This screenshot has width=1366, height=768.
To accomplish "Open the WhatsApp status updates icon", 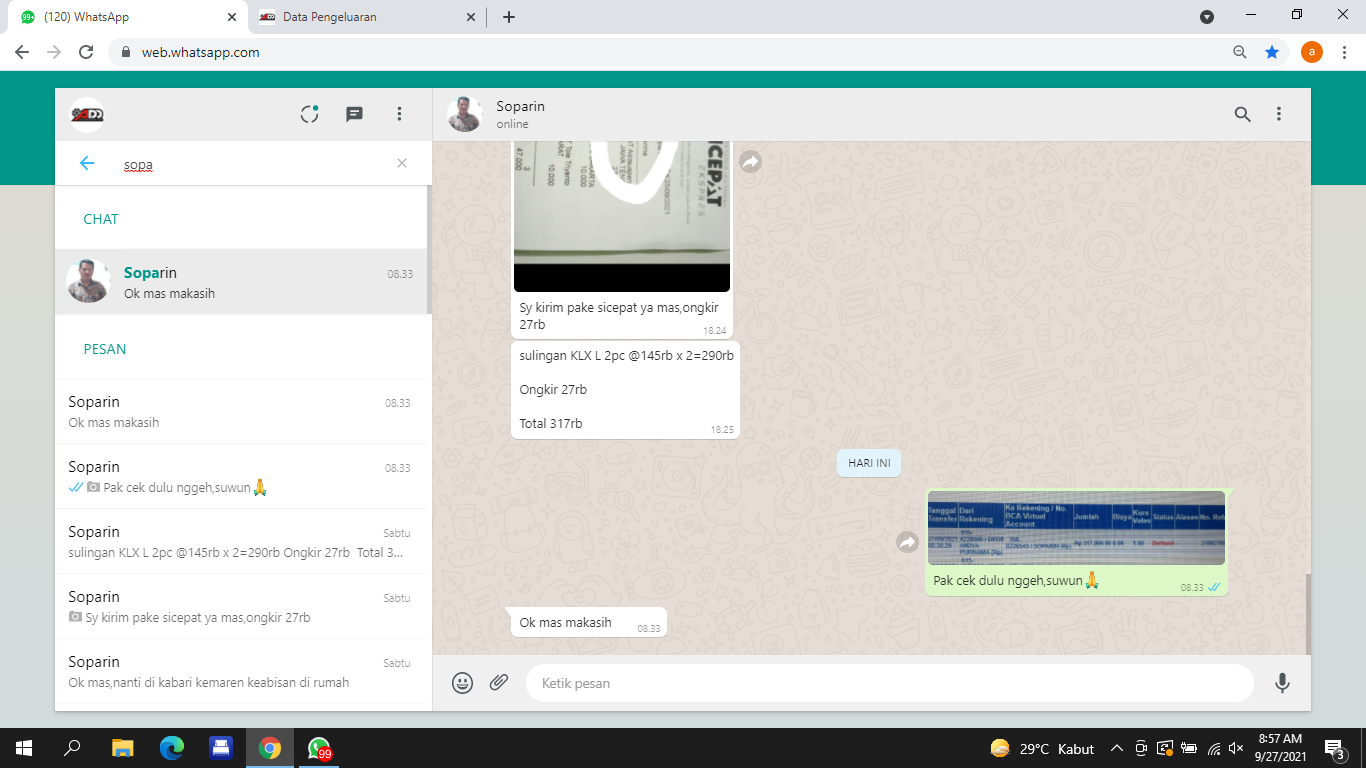I will tap(310, 114).
